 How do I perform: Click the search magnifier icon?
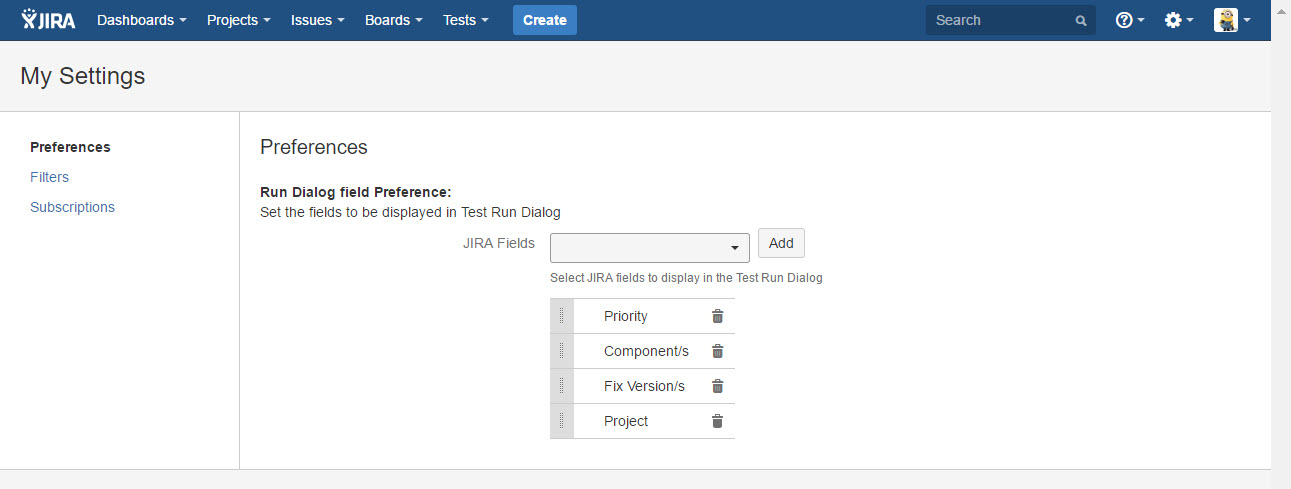pos(1080,20)
